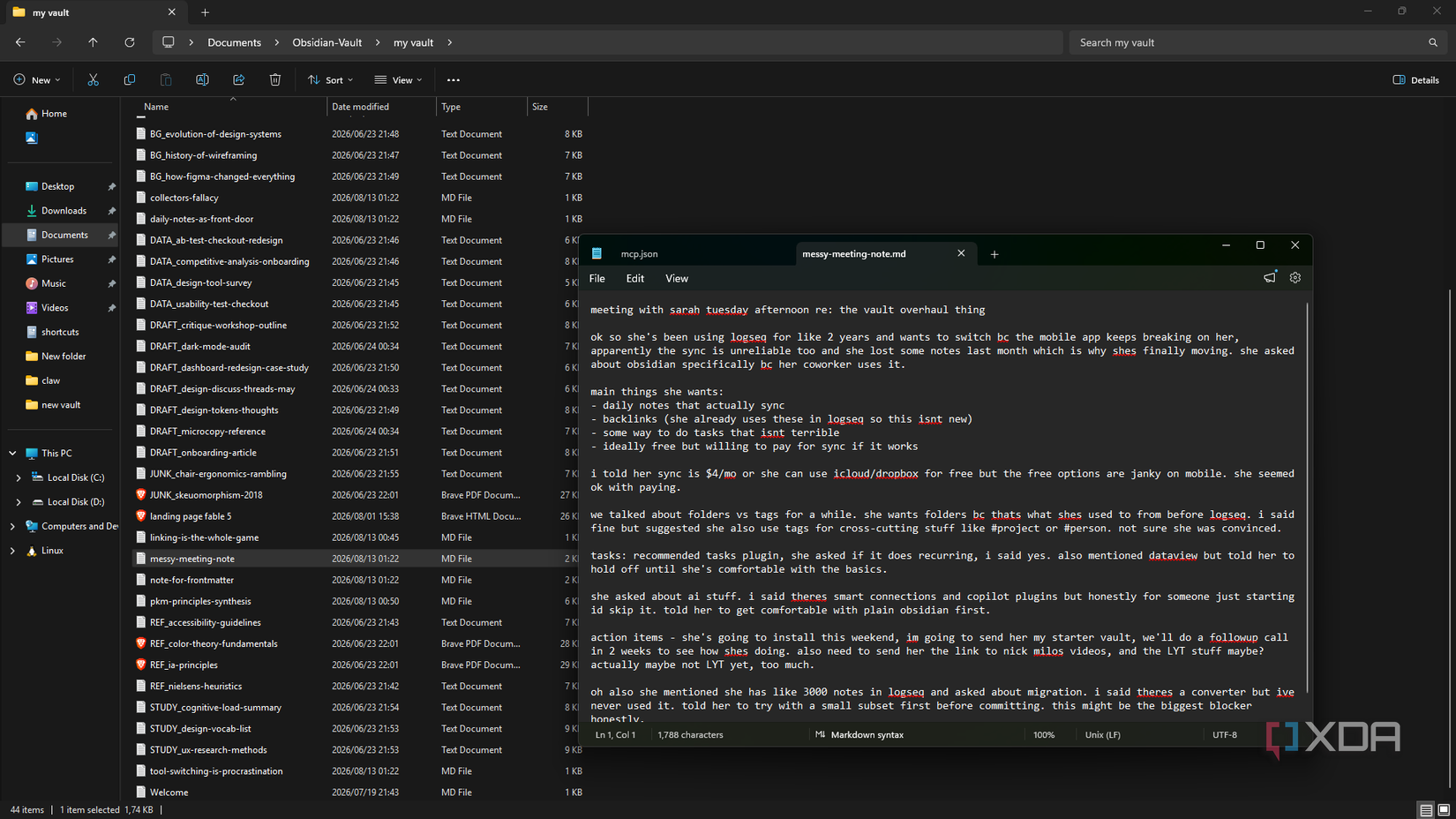Screen dimensions: 1456x819
Task: Expand the Computers and Devices node
Action: [12, 527]
